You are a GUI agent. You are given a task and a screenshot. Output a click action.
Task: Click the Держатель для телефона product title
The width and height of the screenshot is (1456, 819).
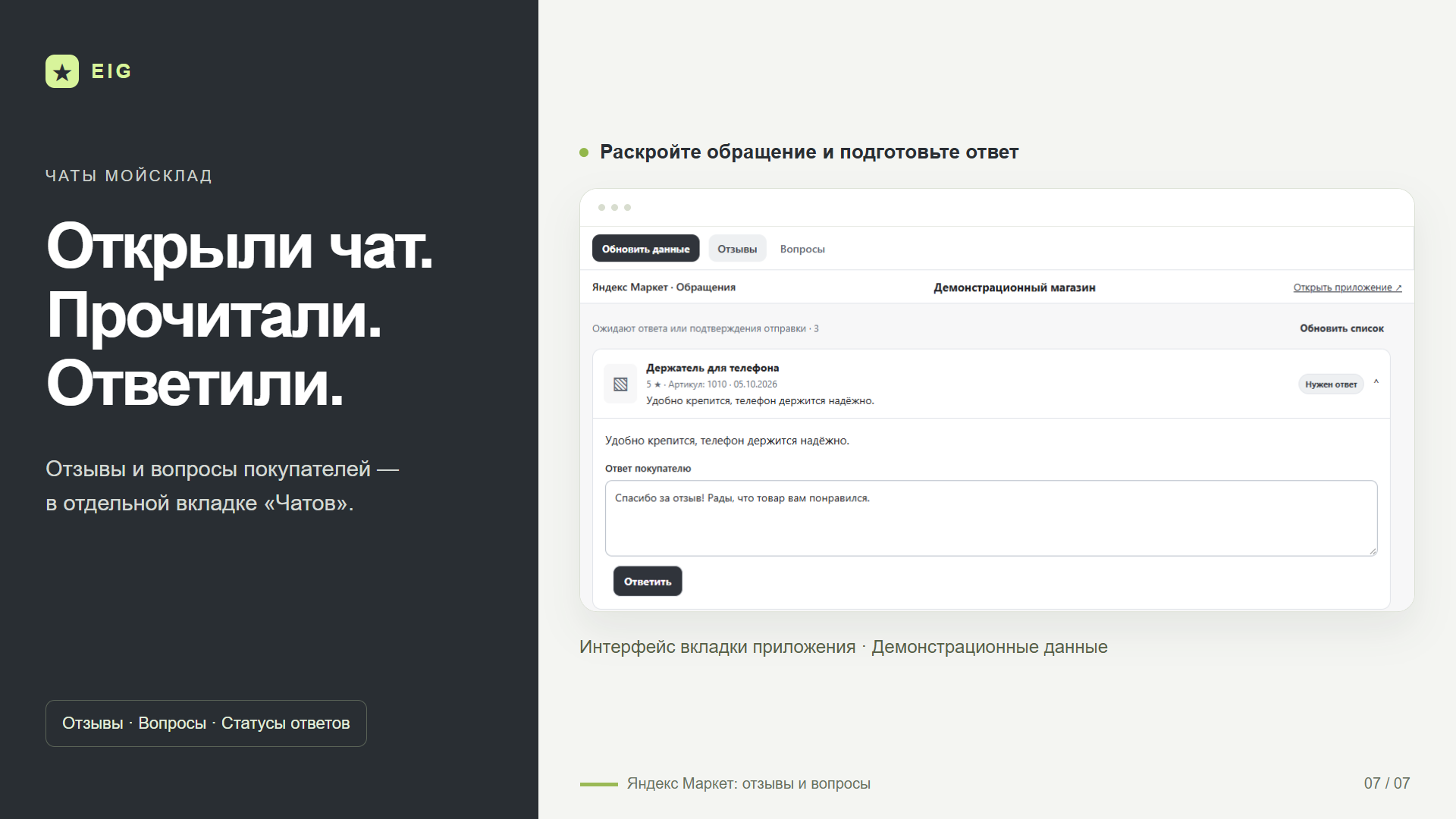pos(712,368)
